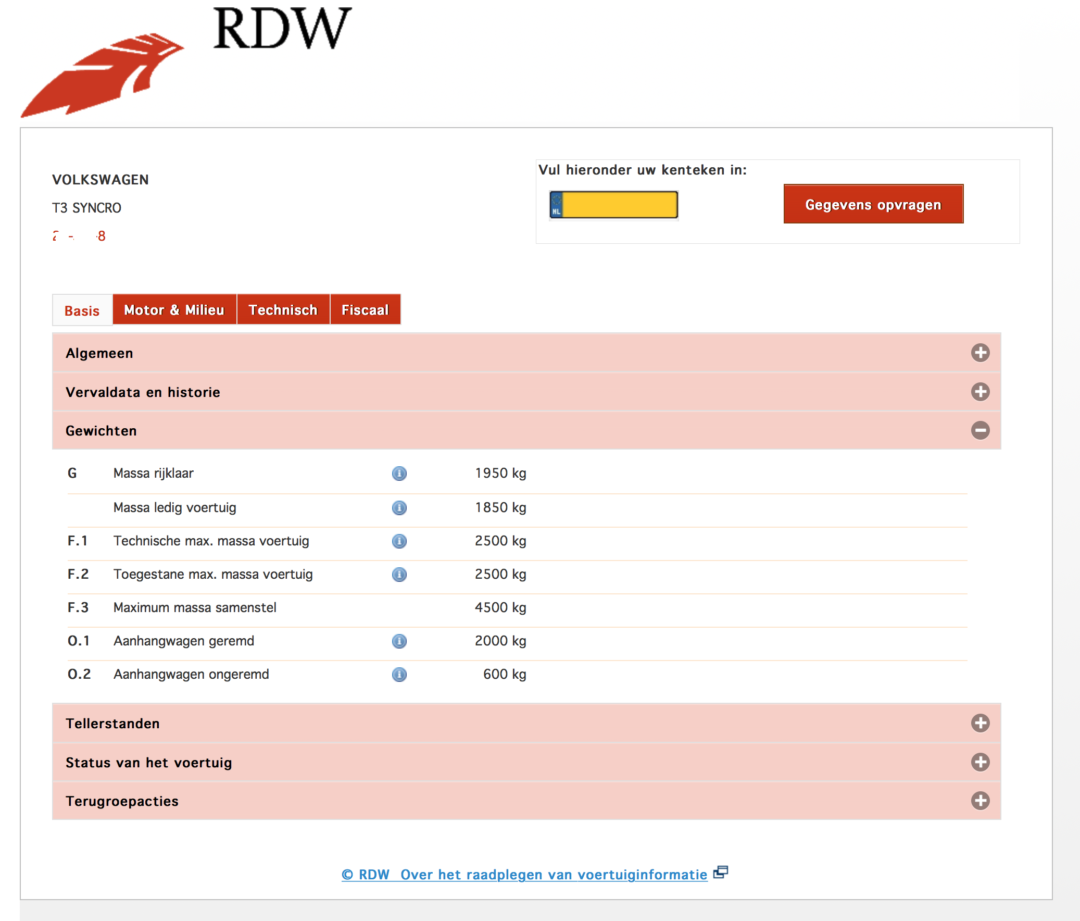The image size is (1080, 921).
Task: Click info icon beside Technische max. massa voertuig
Action: (x=399, y=541)
